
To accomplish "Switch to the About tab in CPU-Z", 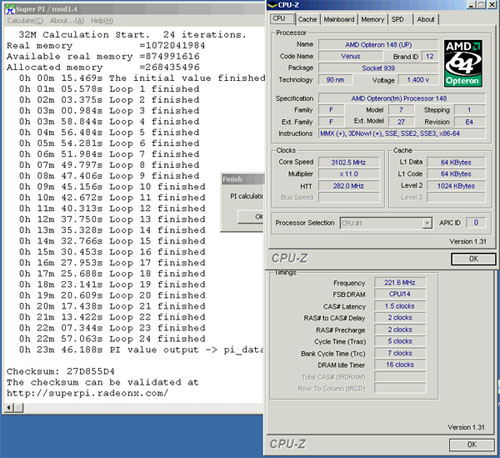I will 425,19.
